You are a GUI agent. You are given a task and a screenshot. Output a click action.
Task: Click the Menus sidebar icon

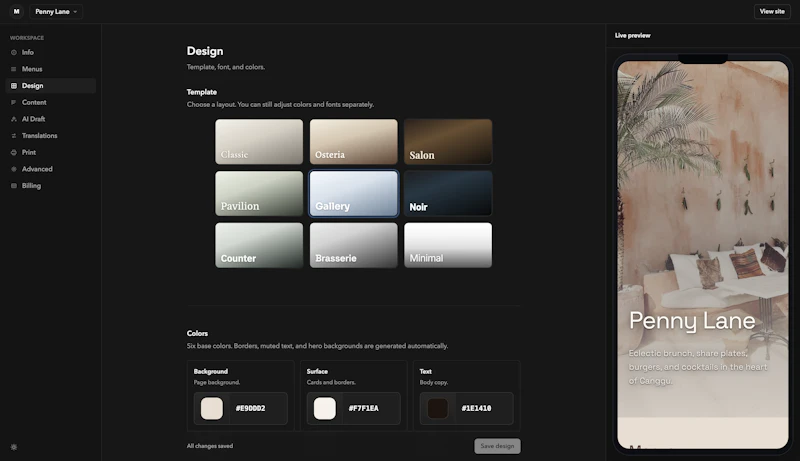[x=14, y=69]
